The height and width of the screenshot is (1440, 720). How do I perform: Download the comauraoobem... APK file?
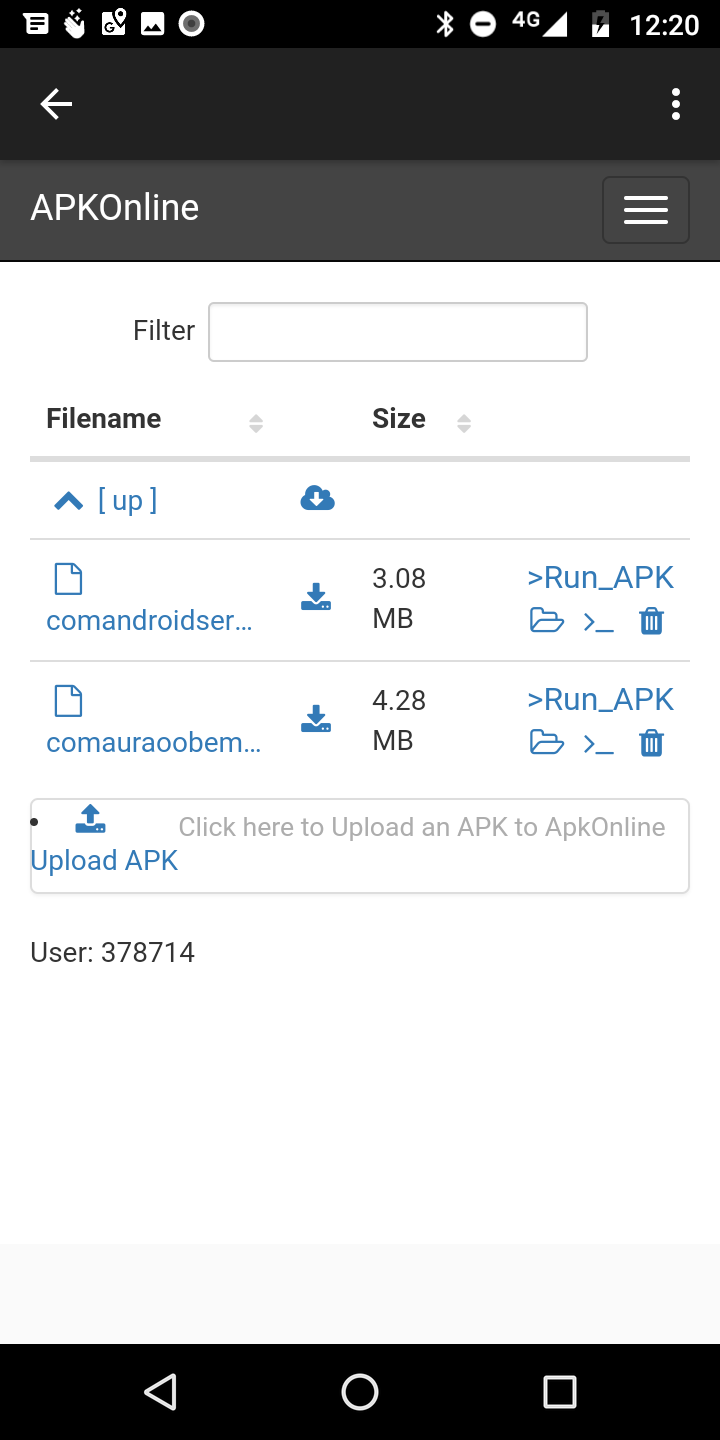pos(316,720)
